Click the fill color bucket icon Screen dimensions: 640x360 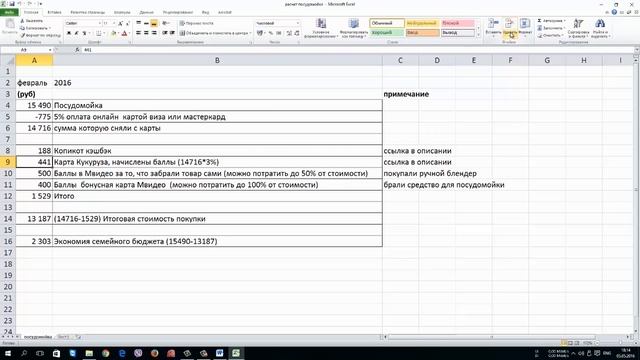click(114, 33)
